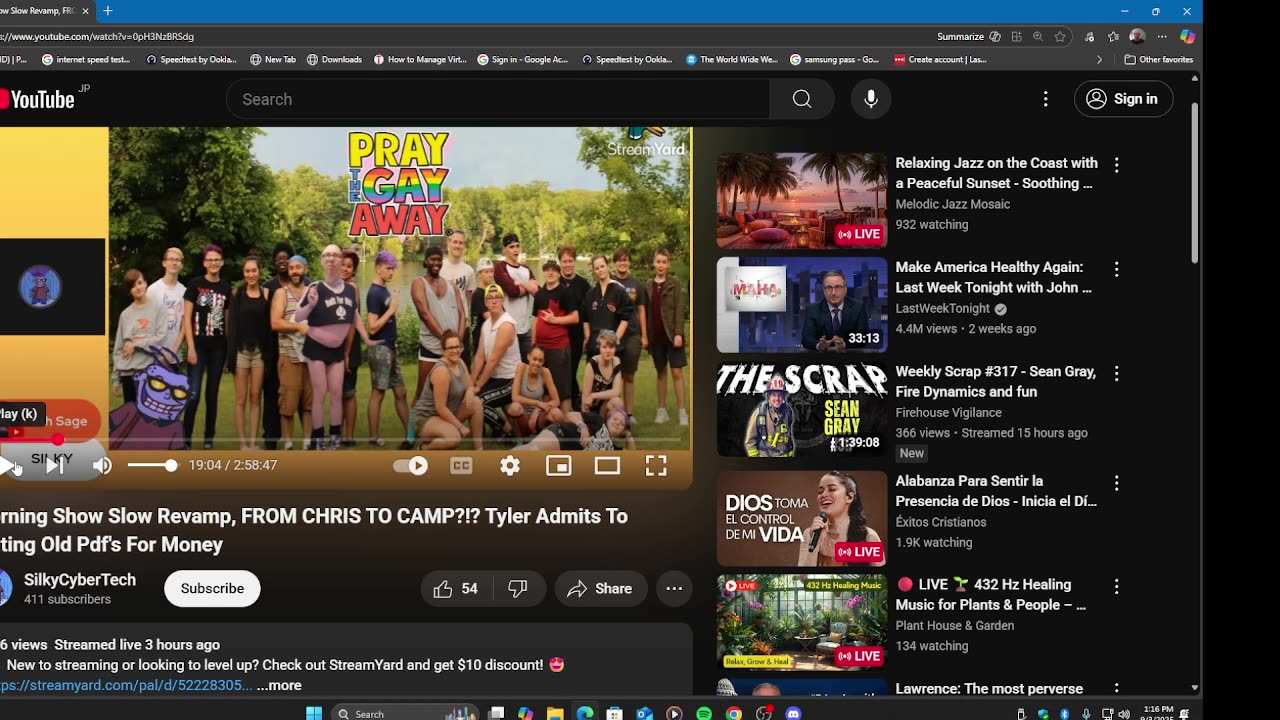Open the Other favorites folder
The image size is (1280, 720).
[x=1159, y=60]
